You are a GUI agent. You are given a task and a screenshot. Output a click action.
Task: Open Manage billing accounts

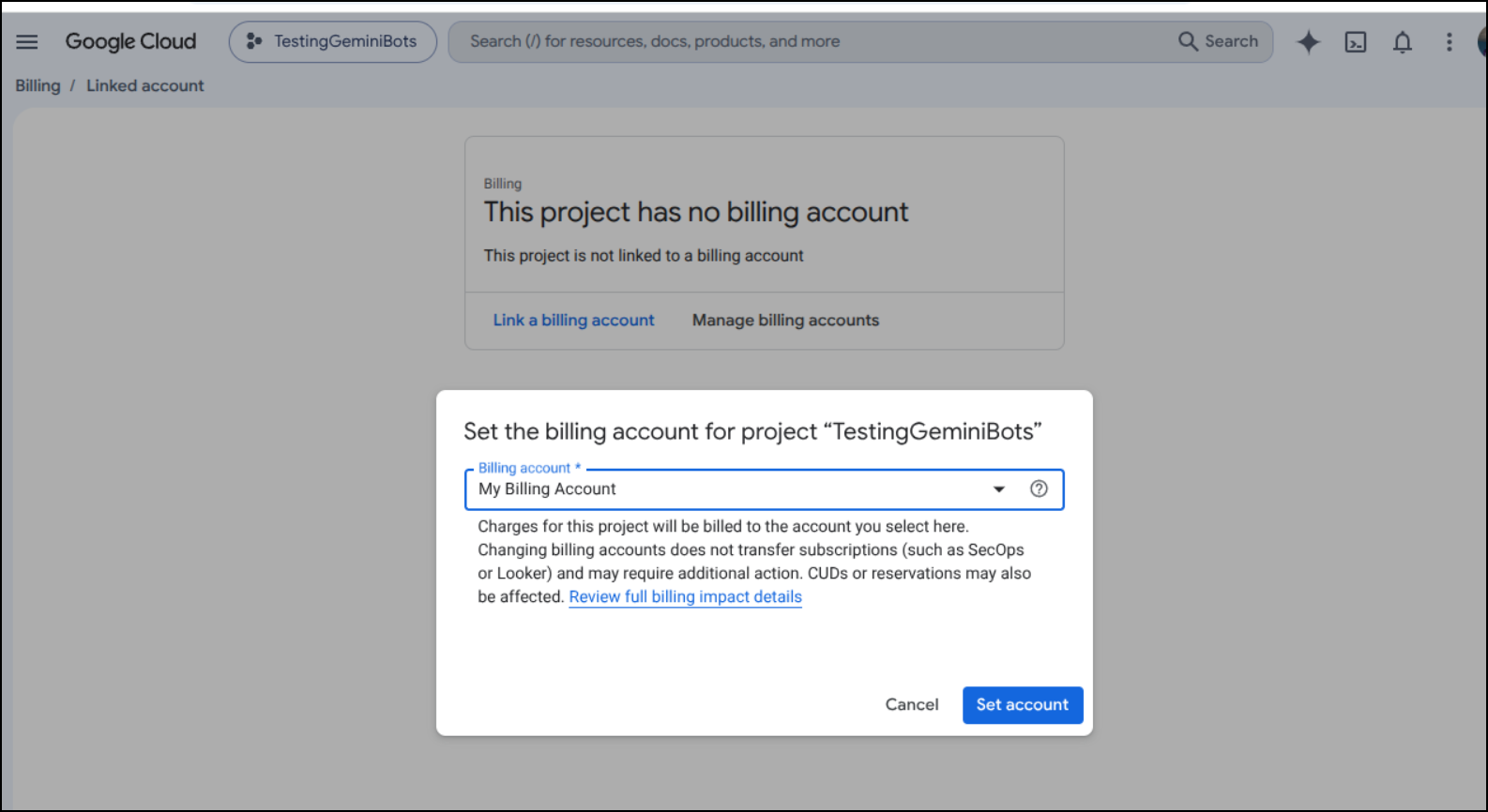786,320
